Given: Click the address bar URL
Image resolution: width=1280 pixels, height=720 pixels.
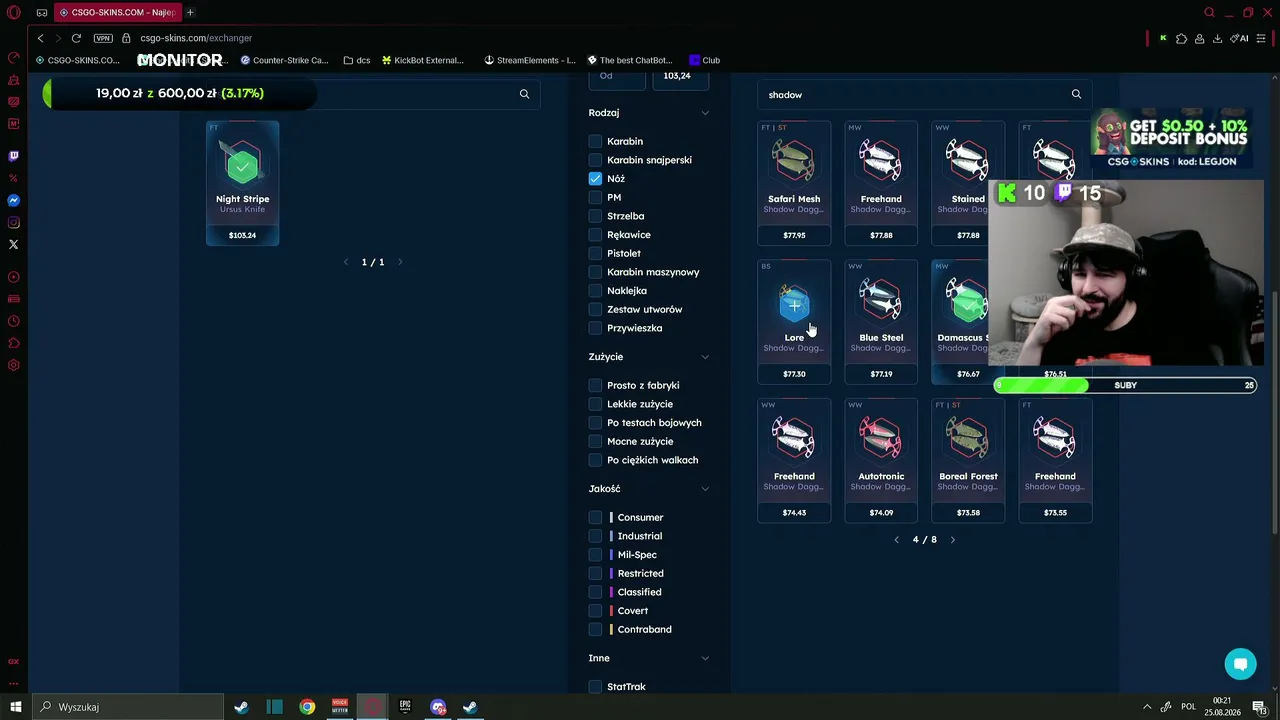Looking at the screenshot, I should [x=196, y=38].
